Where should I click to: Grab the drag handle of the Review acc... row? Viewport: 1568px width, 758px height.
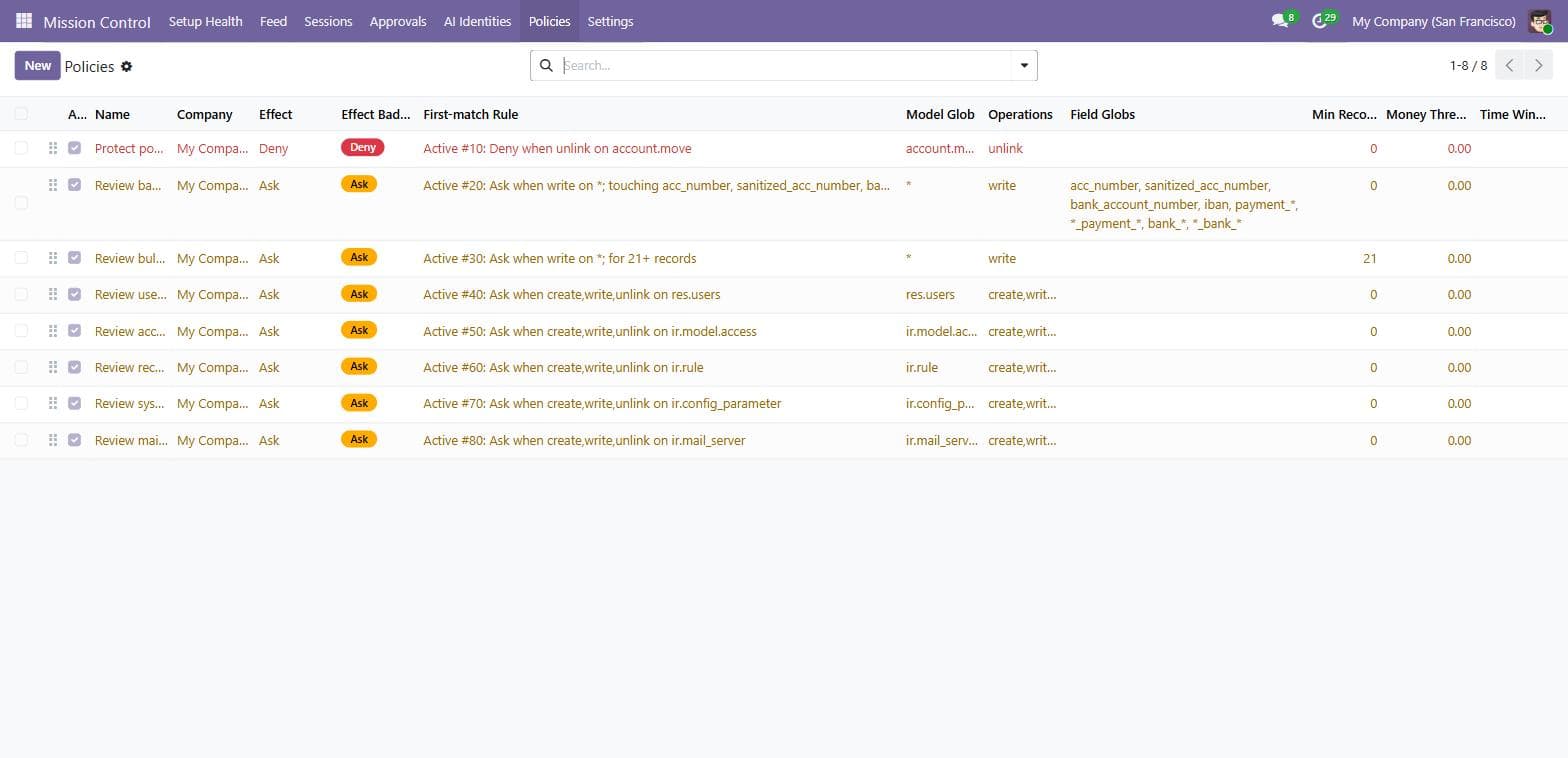53,331
